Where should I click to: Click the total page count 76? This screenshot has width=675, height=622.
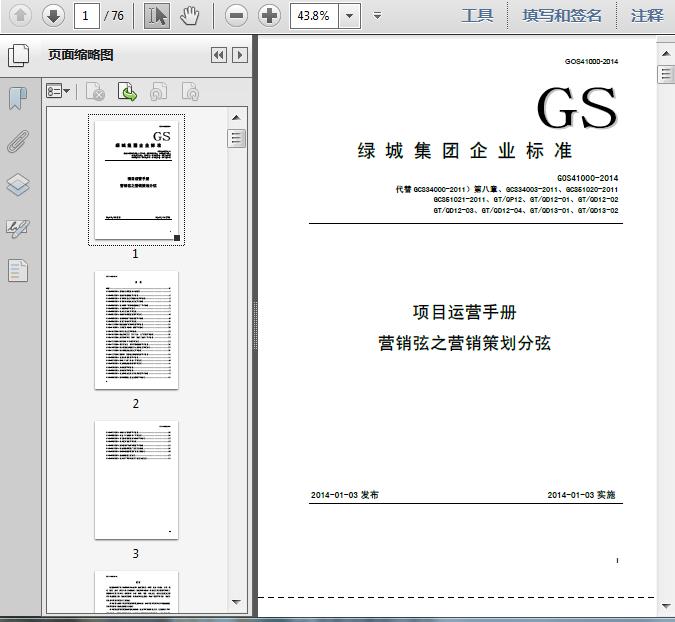(x=117, y=16)
